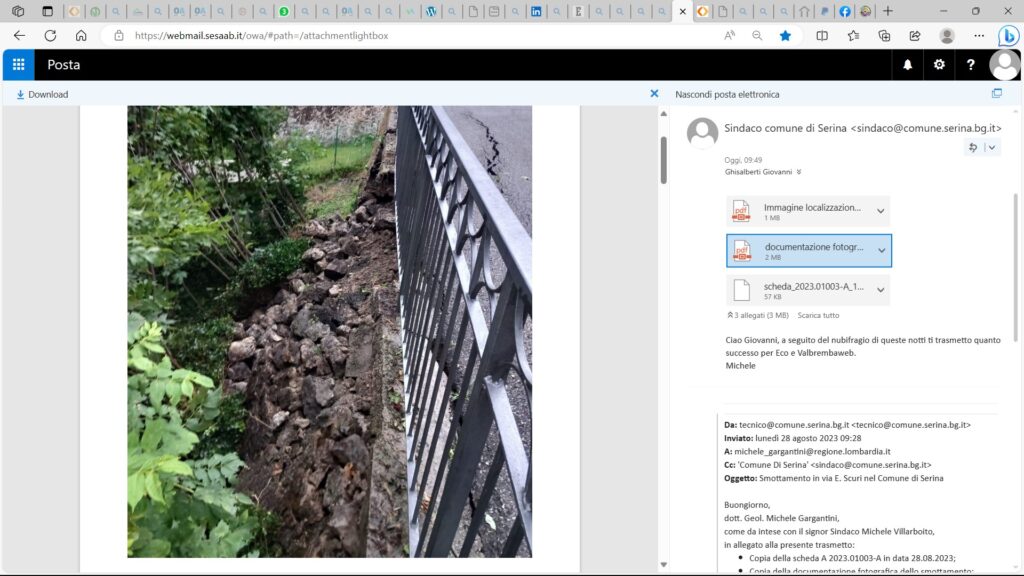Viewport: 1024px width, 576px height.
Task: Click Scarica tutto link
Action: pyautogui.click(x=818, y=315)
